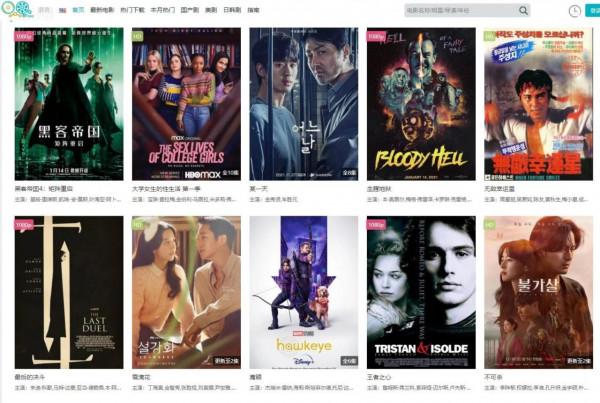Go to the 热门下载 section
Screen dimensions: 600x403
click(132, 10)
